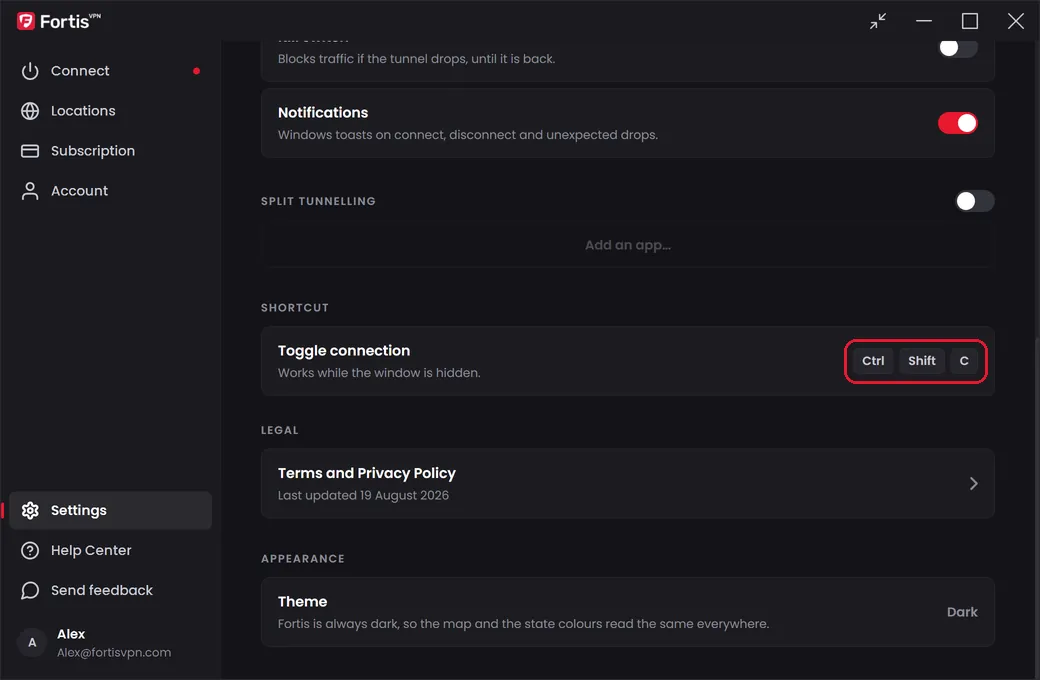Click the Subscription card icon

point(30,151)
